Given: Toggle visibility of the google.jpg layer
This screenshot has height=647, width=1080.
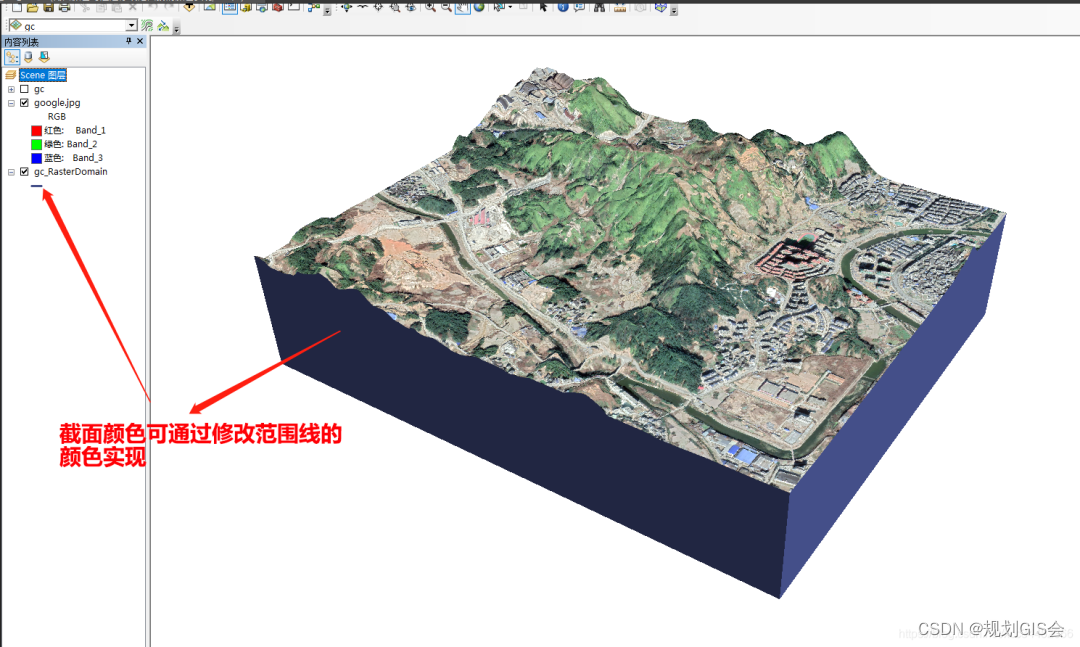Looking at the screenshot, I should 25,102.
